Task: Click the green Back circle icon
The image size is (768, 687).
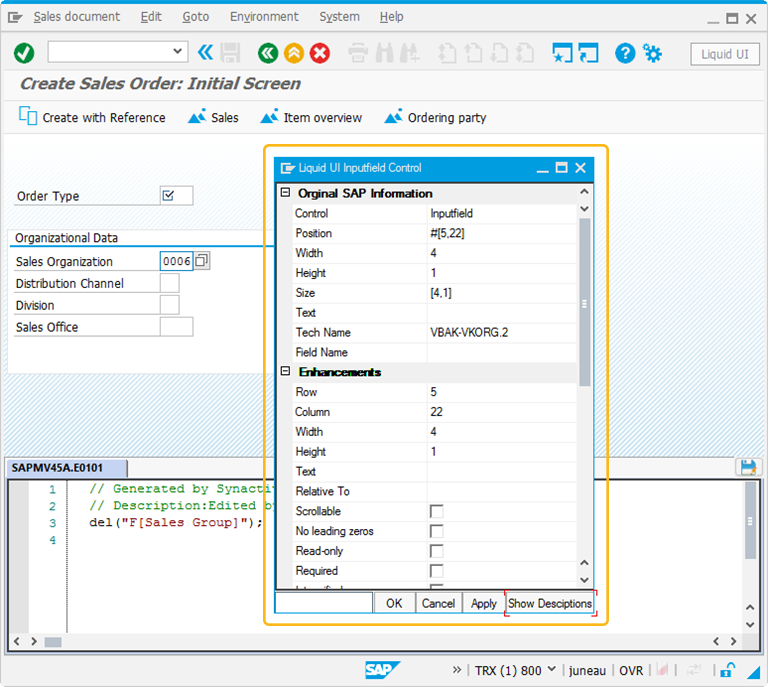Action: pos(267,53)
